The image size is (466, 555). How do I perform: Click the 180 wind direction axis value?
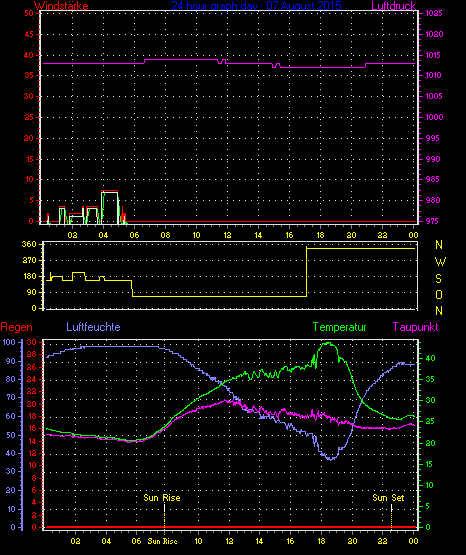tap(29, 276)
